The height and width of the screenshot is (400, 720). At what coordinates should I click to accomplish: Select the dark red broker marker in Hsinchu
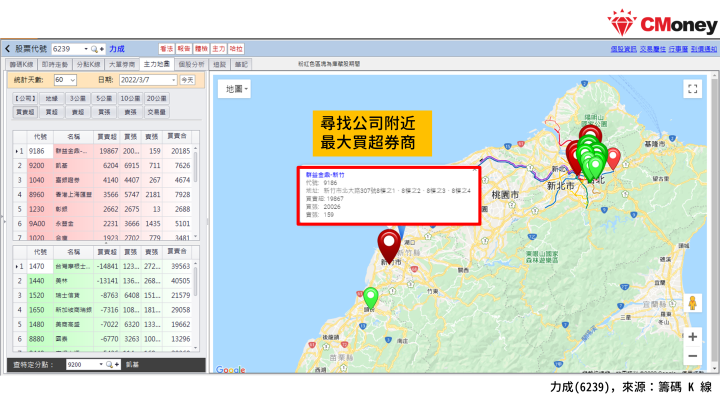click(389, 246)
